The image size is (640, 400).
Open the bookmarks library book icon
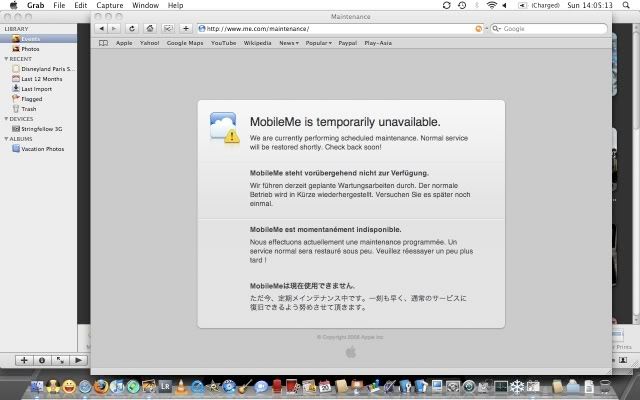(x=103, y=43)
